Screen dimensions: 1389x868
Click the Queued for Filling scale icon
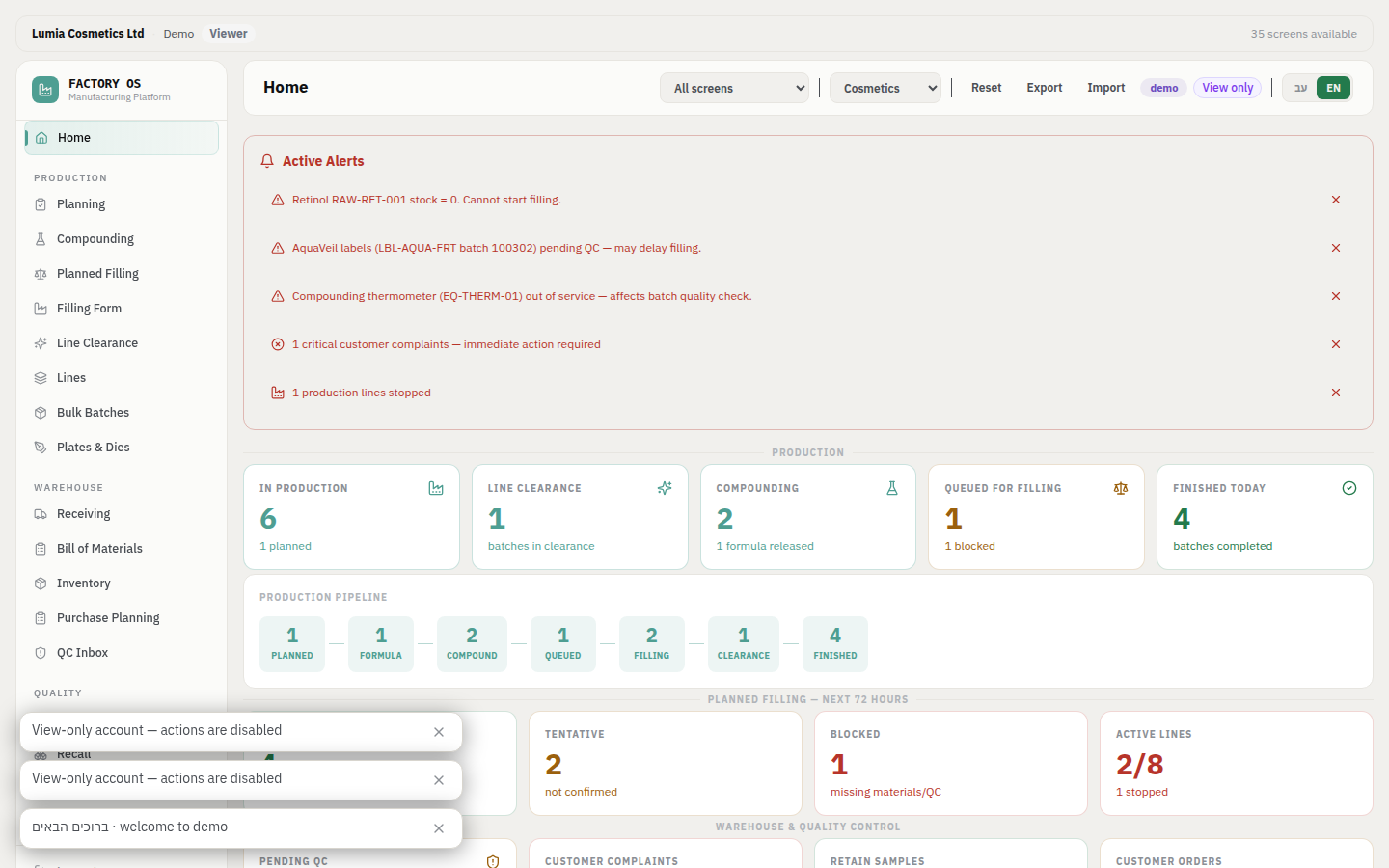point(1121,488)
